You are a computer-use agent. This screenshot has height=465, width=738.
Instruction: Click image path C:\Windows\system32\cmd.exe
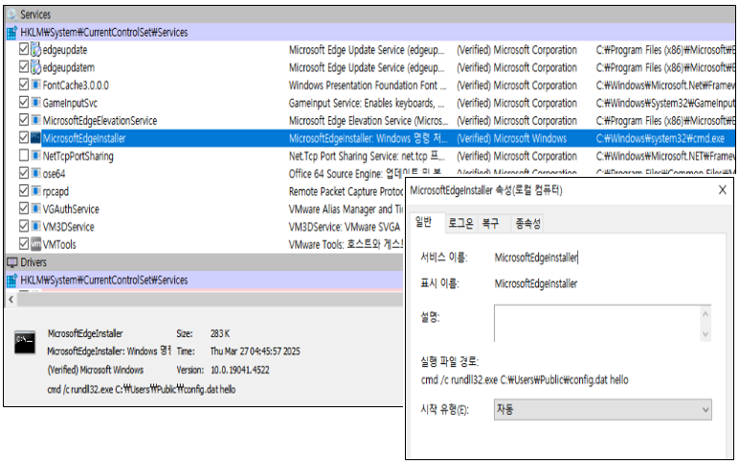click(x=660, y=138)
